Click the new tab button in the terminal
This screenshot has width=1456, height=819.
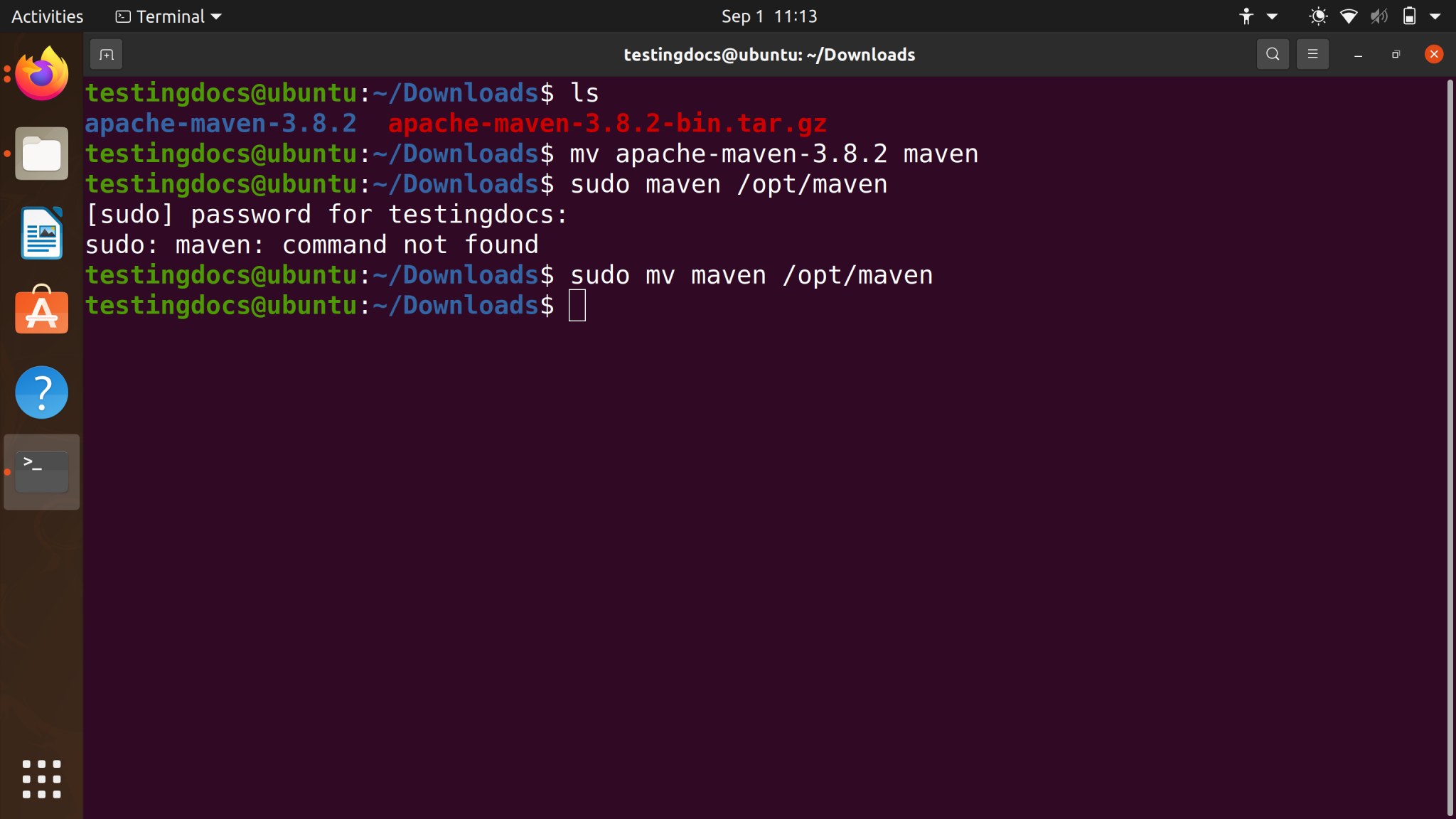tap(107, 54)
